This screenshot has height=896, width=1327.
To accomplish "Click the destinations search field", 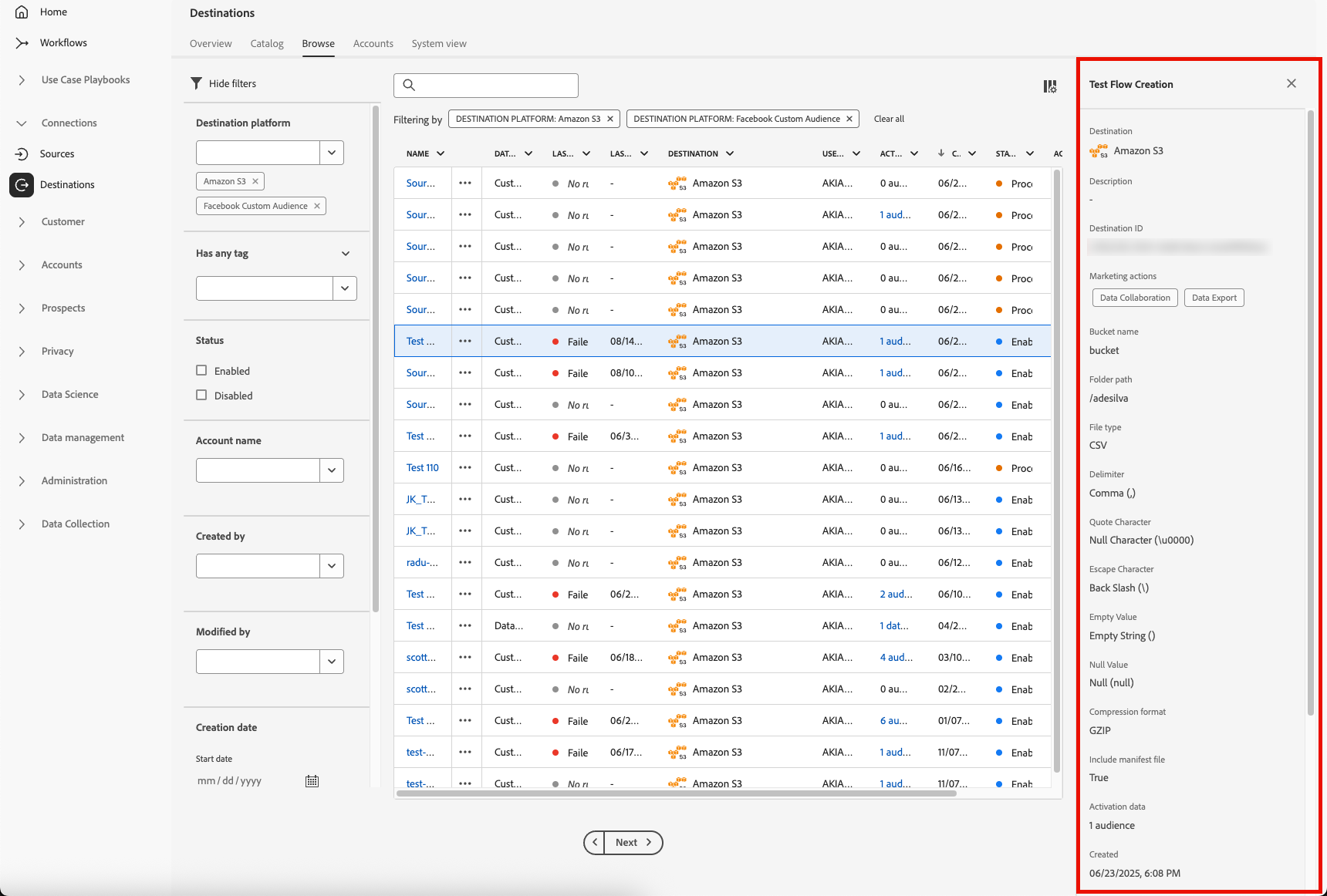I will [486, 86].
